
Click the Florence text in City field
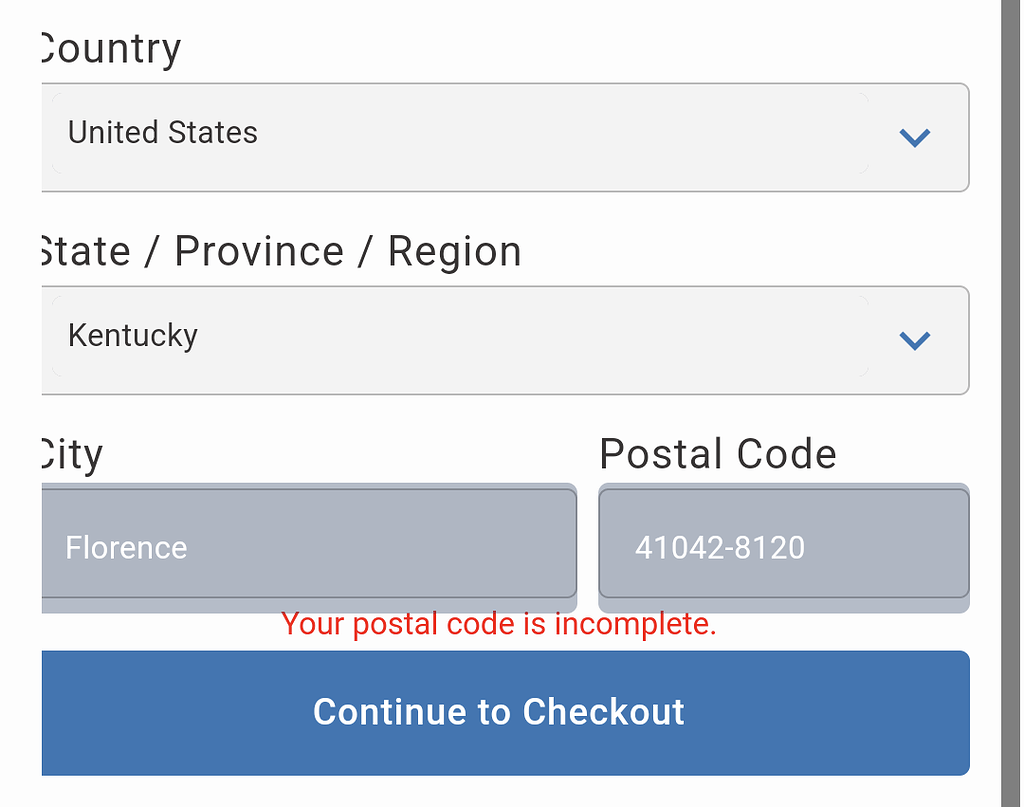tap(126, 548)
